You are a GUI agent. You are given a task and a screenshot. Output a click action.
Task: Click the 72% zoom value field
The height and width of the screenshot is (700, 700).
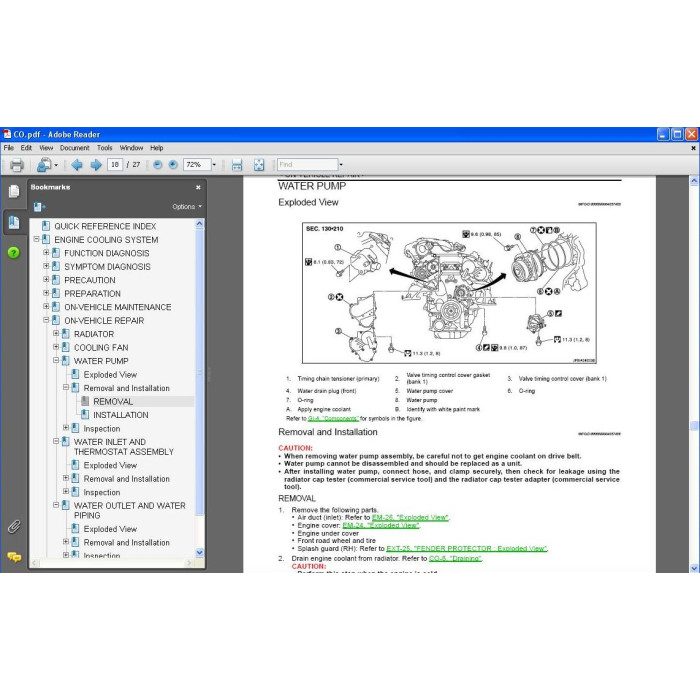(x=196, y=165)
